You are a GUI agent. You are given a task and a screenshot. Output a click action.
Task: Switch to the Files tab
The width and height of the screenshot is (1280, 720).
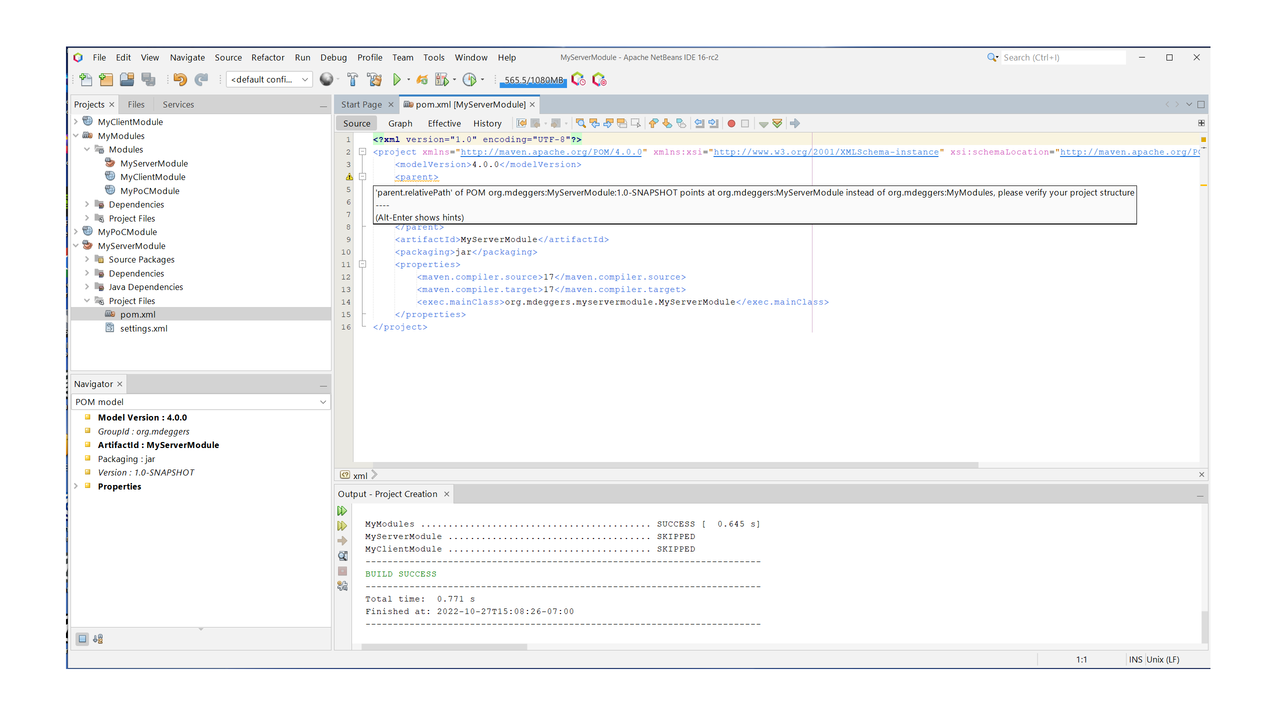tap(136, 104)
